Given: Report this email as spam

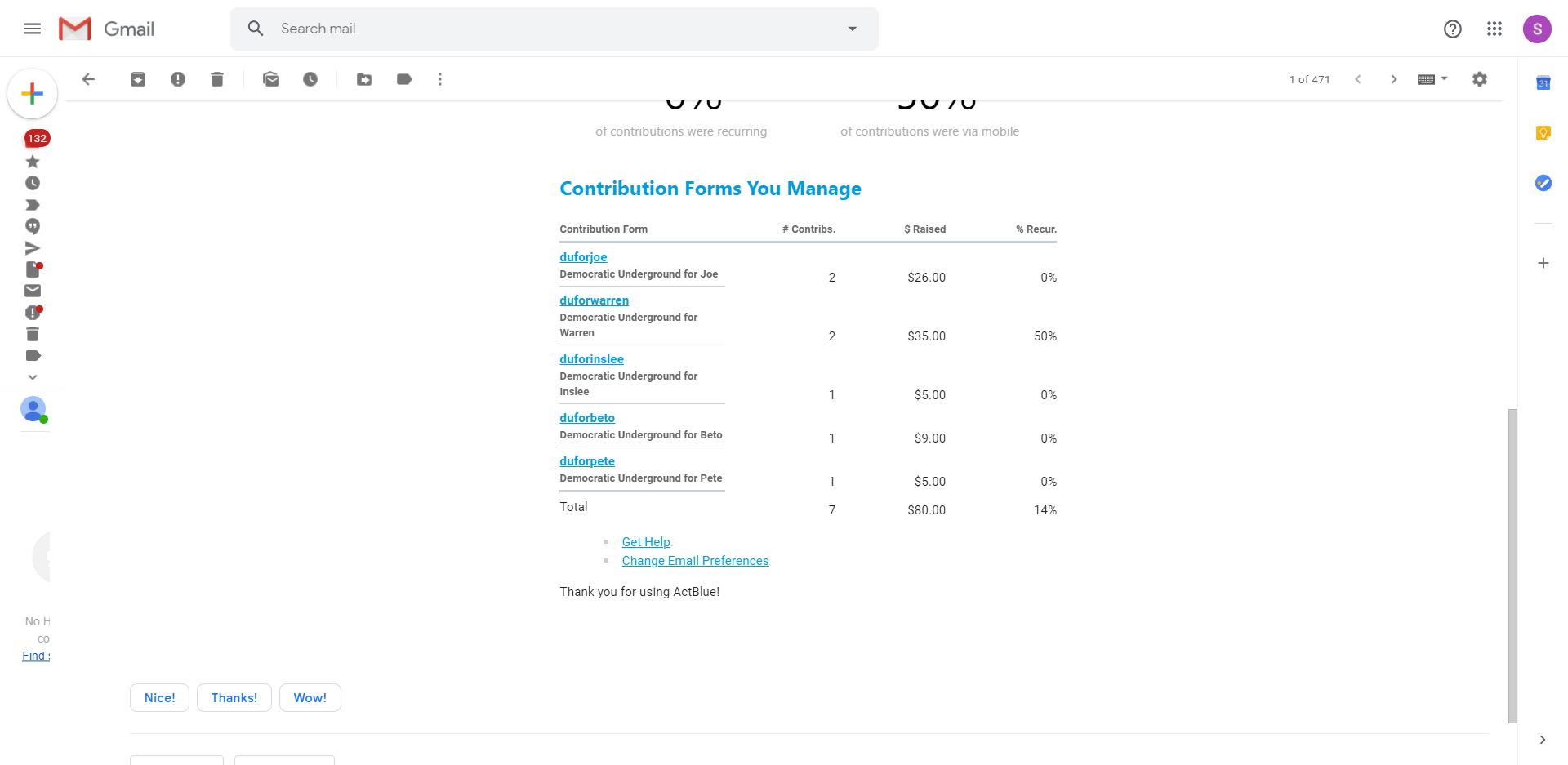Looking at the screenshot, I should 178,79.
